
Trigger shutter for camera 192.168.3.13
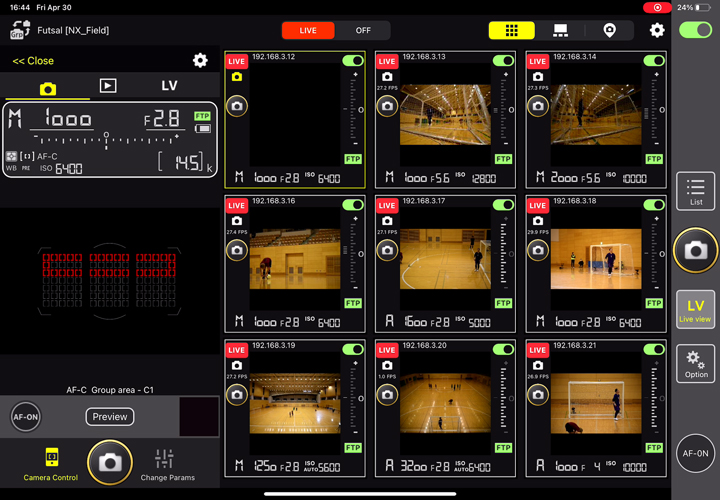387,106
